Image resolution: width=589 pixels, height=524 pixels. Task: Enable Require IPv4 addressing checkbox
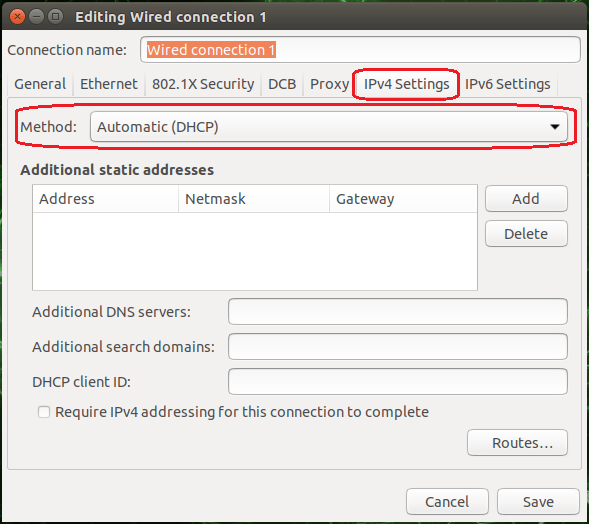tap(44, 412)
